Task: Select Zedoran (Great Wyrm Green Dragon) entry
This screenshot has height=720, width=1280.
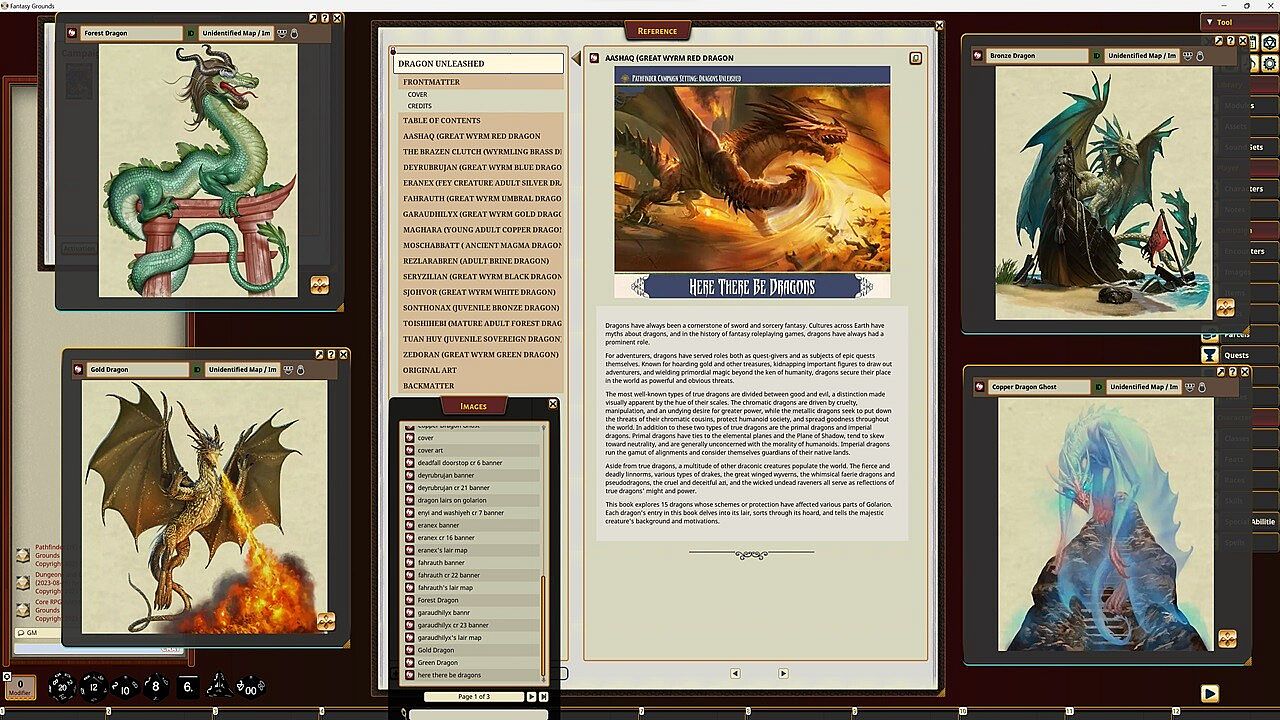Action: [480, 354]
